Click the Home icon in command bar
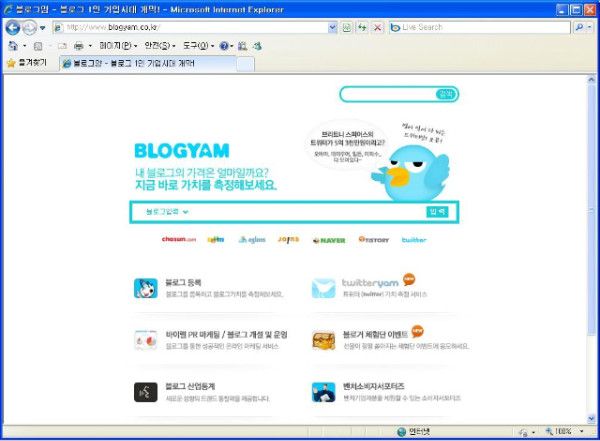600x441 pixels. click(13, 46)
